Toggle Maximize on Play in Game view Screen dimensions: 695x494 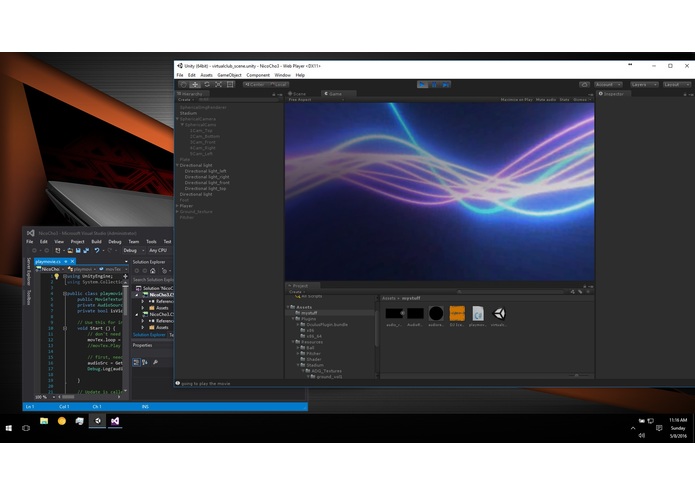pos(516,100)
